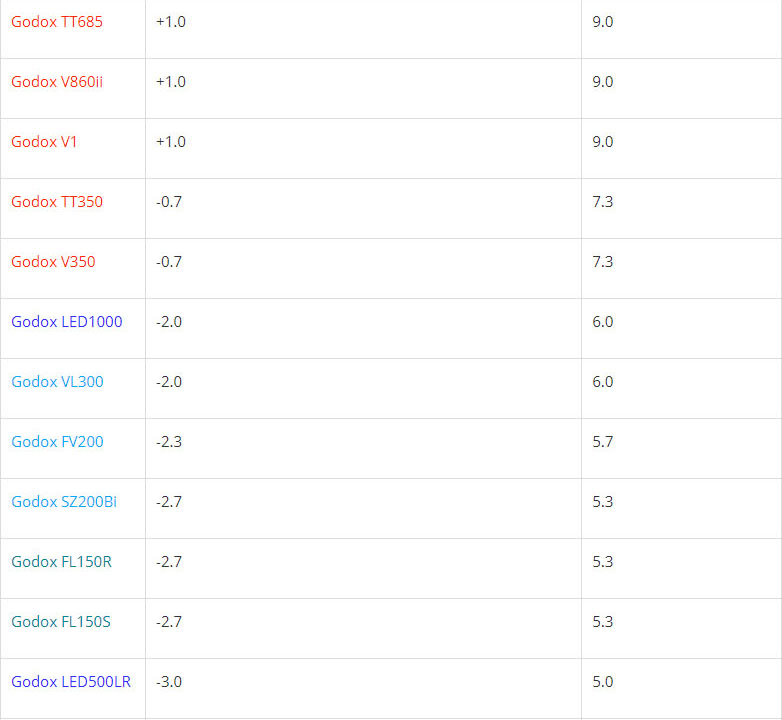Image resolution: width=782 pixels, height=720 pixels.
Task: Select the -2.0 value in Godox LED1000 row
Action: point(169,322)
